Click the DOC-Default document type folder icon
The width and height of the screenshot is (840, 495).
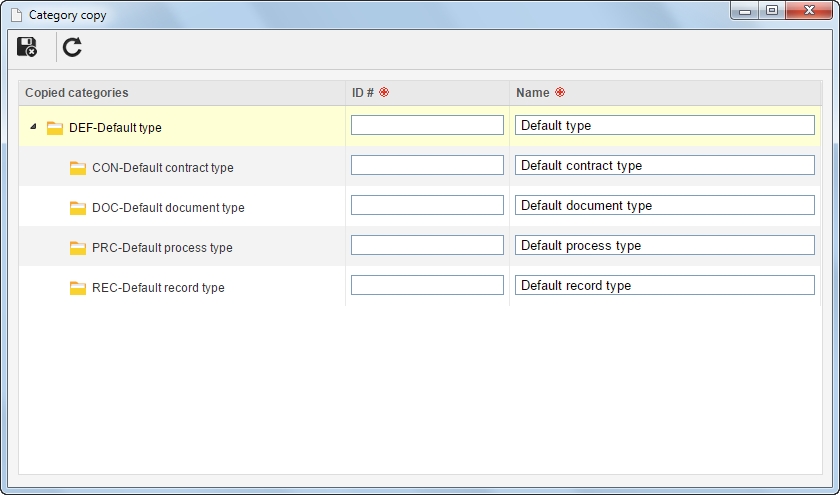(x=78, y=208)
